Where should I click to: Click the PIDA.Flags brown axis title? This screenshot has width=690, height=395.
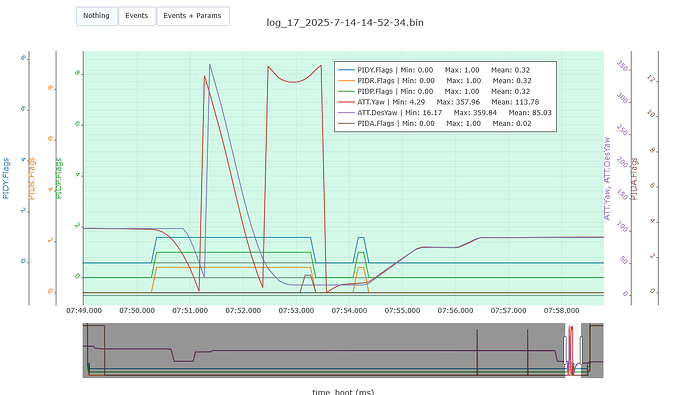click(634, 179)
